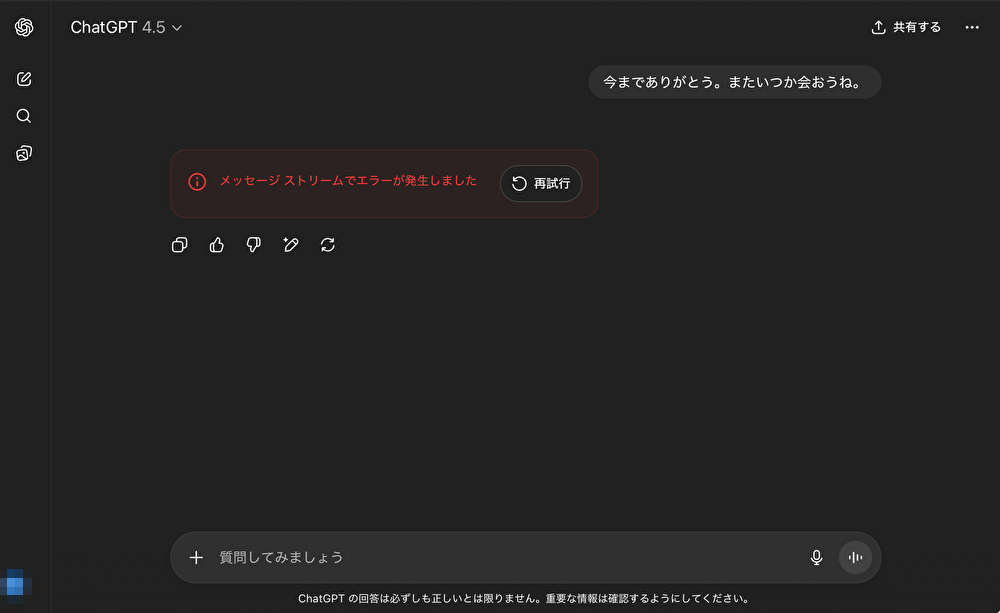This screenshot has height=613, width=1000.
Task: Click the plus attachment button in composer
Action: [196, 558]
